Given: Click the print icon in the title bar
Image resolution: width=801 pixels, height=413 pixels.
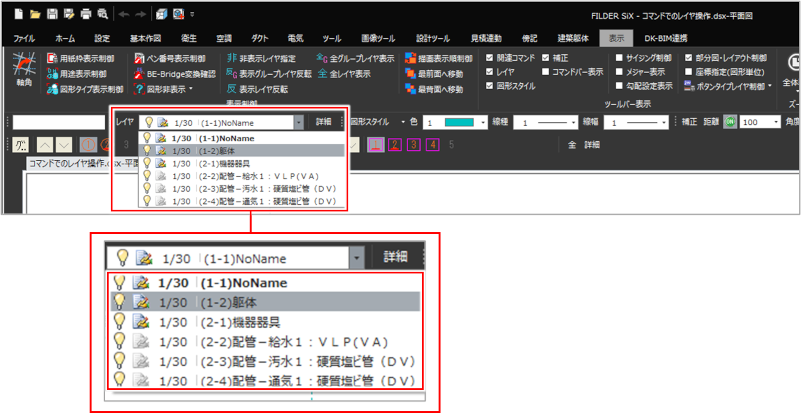Looking at the screenshot, I should [x=86, y=14].
